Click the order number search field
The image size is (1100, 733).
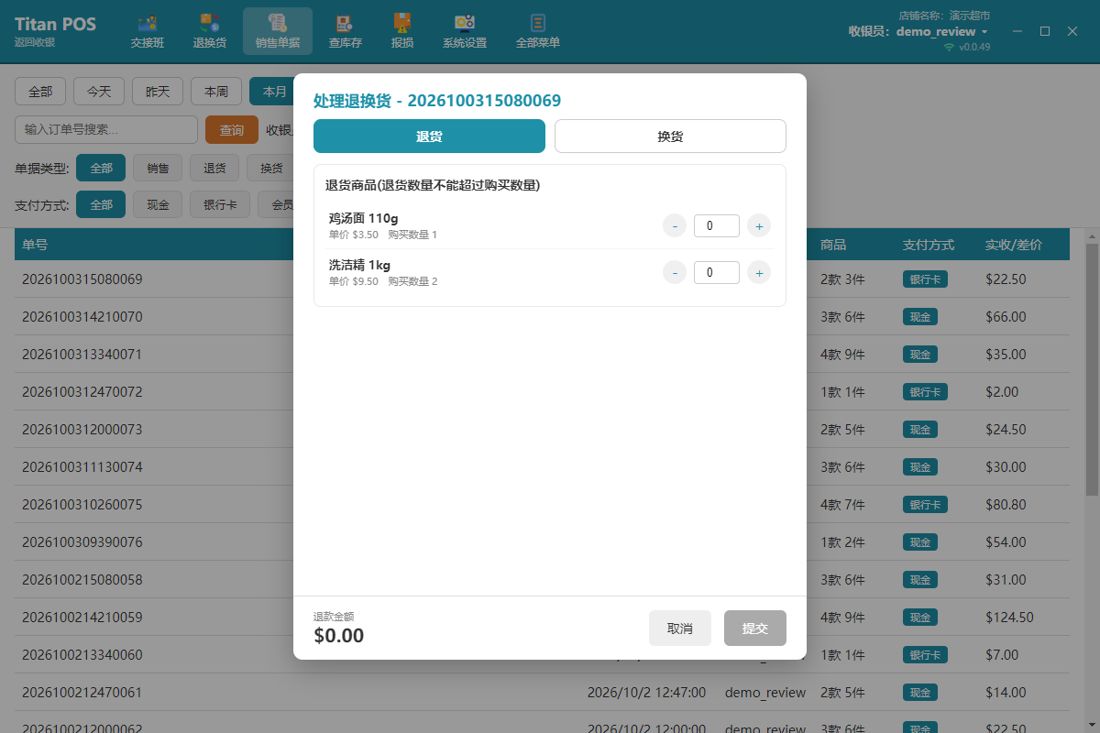107,130
